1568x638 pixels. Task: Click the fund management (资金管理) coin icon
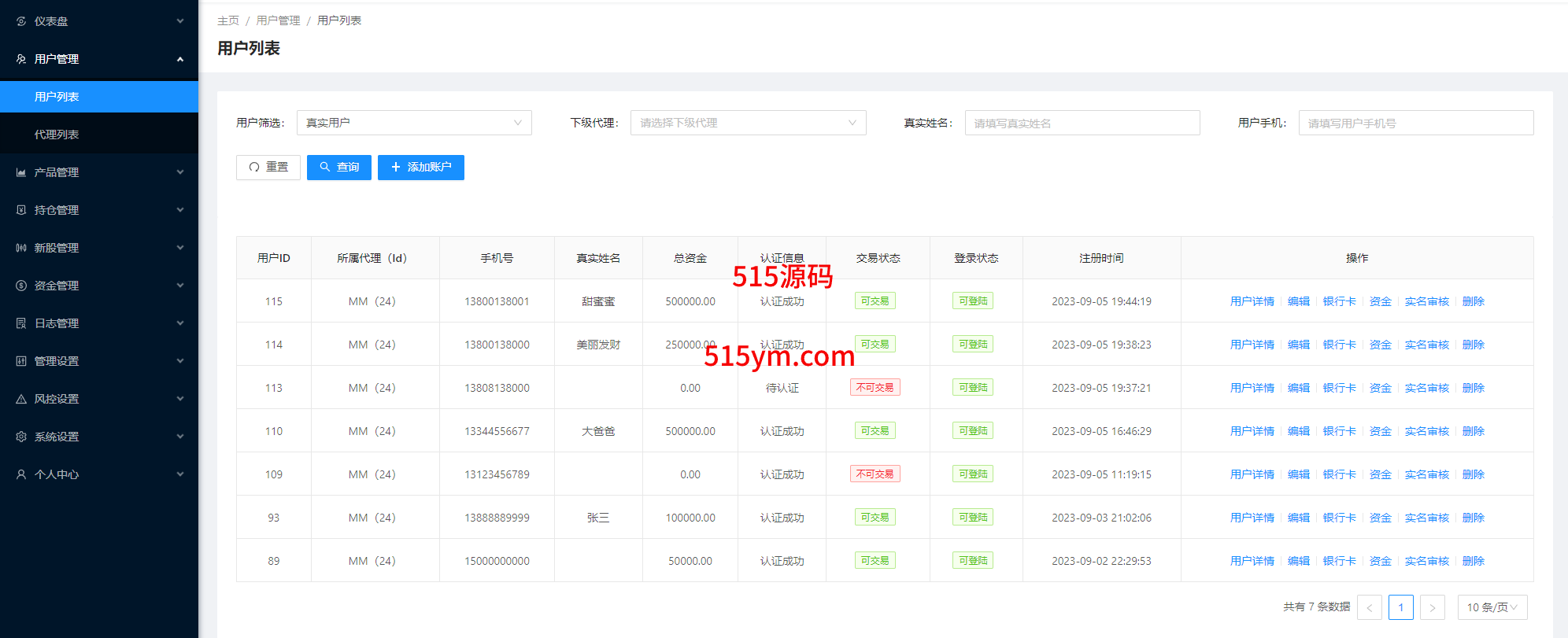click(x=21, y=286)
